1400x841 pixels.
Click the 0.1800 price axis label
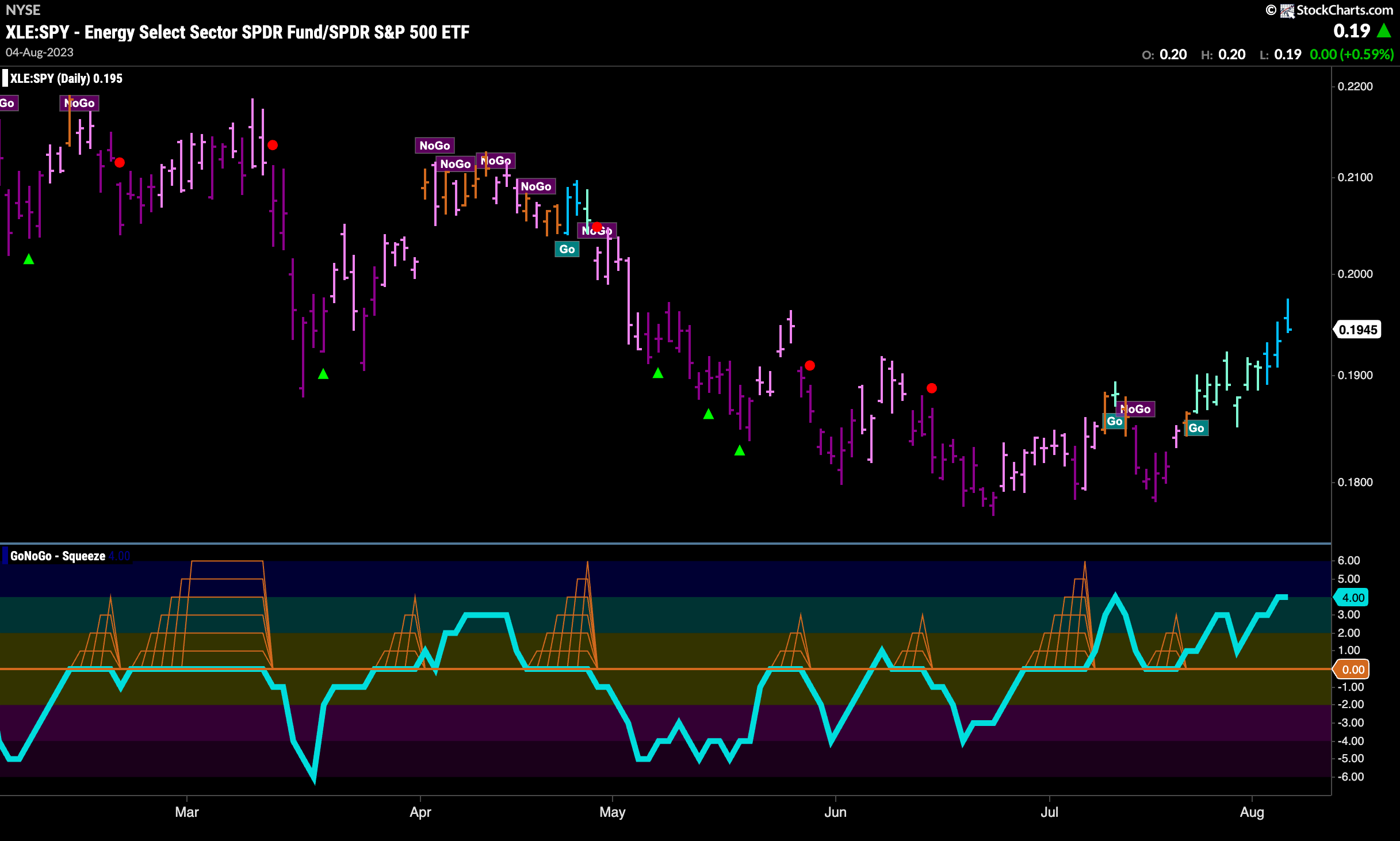click(x=1355, y=482)
